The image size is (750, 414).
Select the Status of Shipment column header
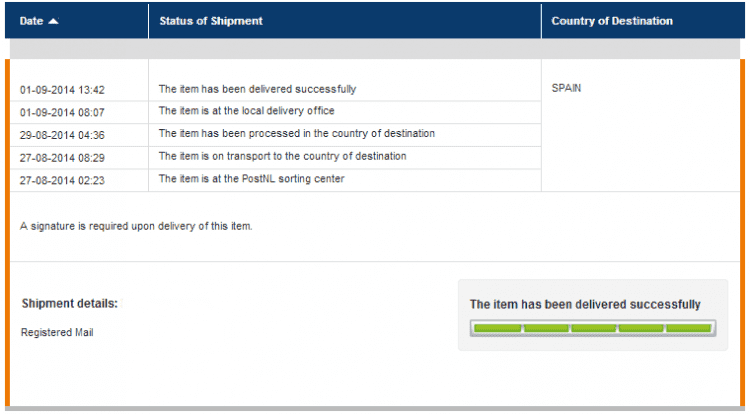[x=345, y=21]
